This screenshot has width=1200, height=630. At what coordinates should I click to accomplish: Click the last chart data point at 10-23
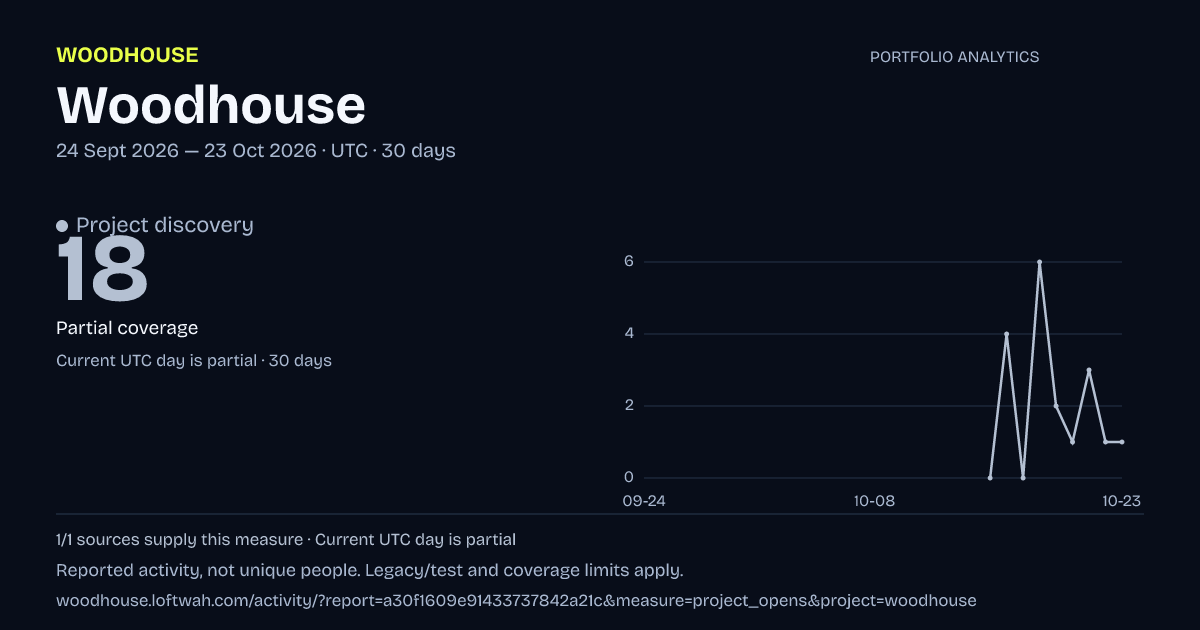[x=1122, y=442]
